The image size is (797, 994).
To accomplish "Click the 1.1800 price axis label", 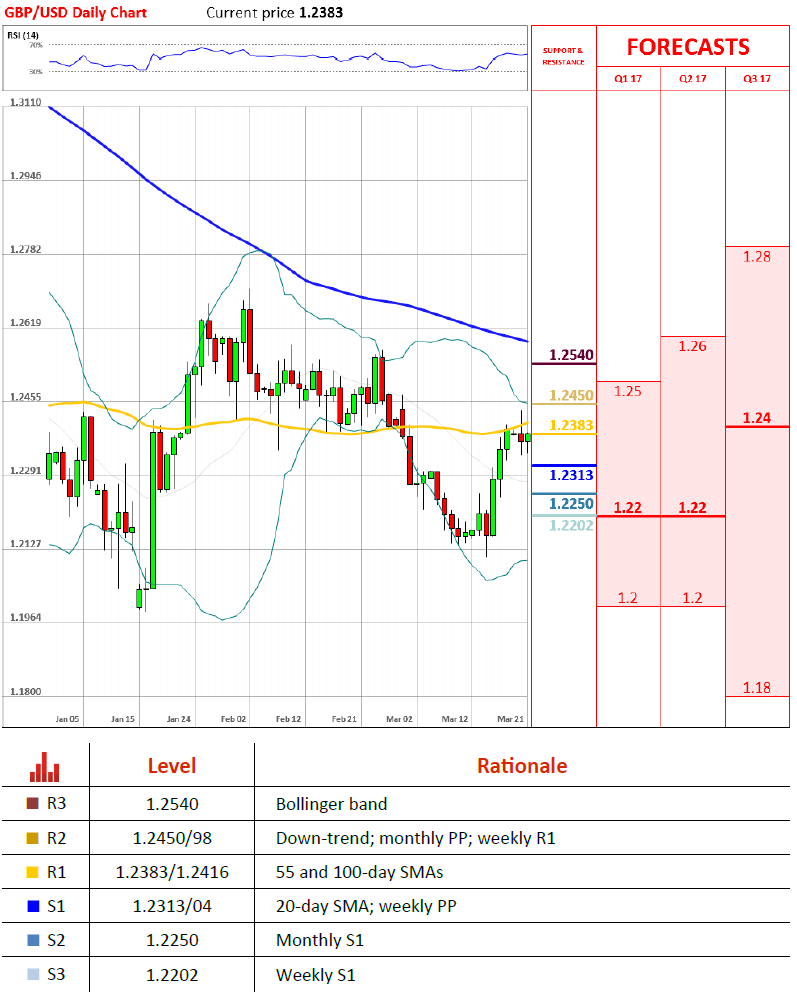I will [25, 692].
